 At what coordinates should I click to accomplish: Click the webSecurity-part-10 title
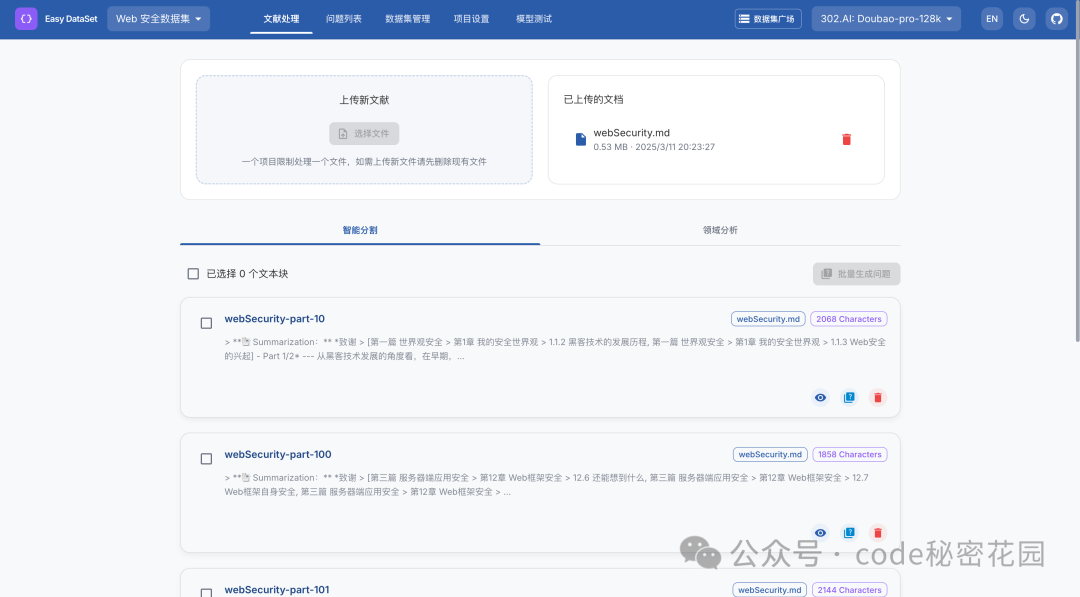point(275,319)
